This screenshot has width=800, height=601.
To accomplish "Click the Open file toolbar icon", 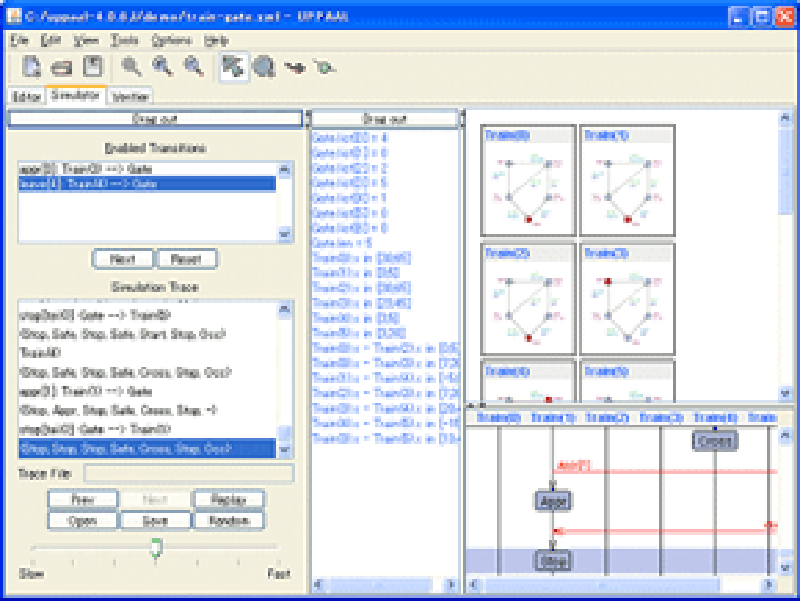I will pyautogui.click(x=62, y=67).
